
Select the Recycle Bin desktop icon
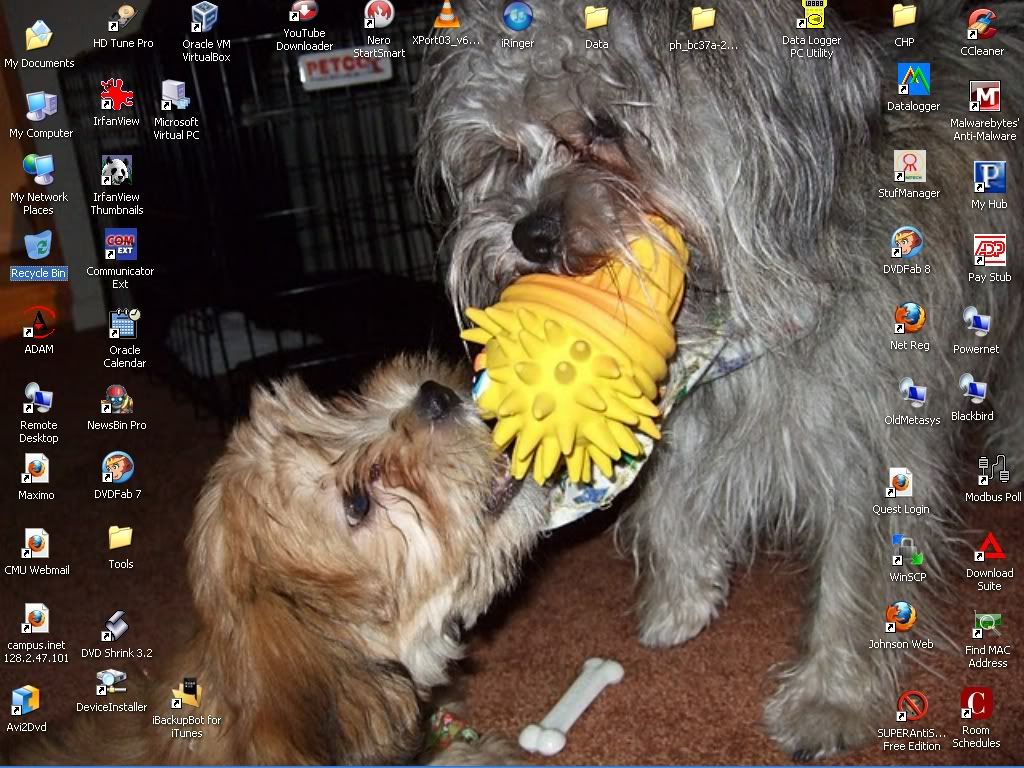(x=38, y=247)
